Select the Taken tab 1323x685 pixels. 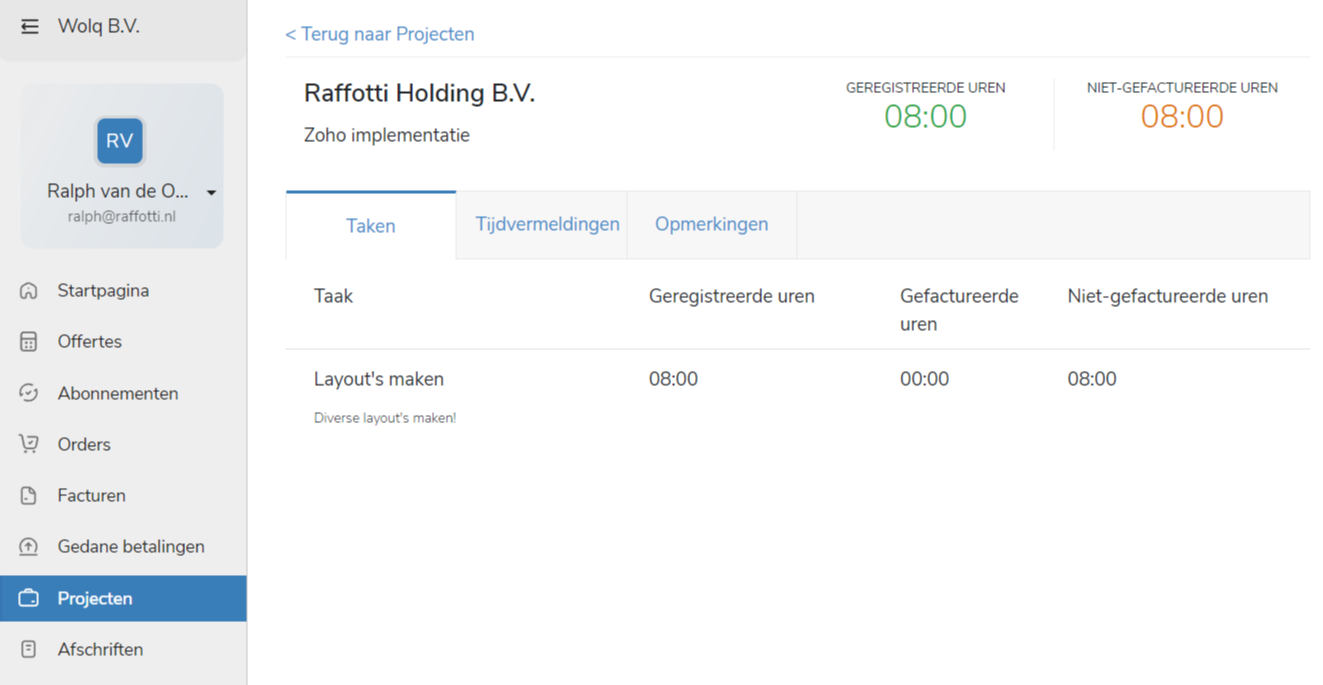(x=371, y=226)
